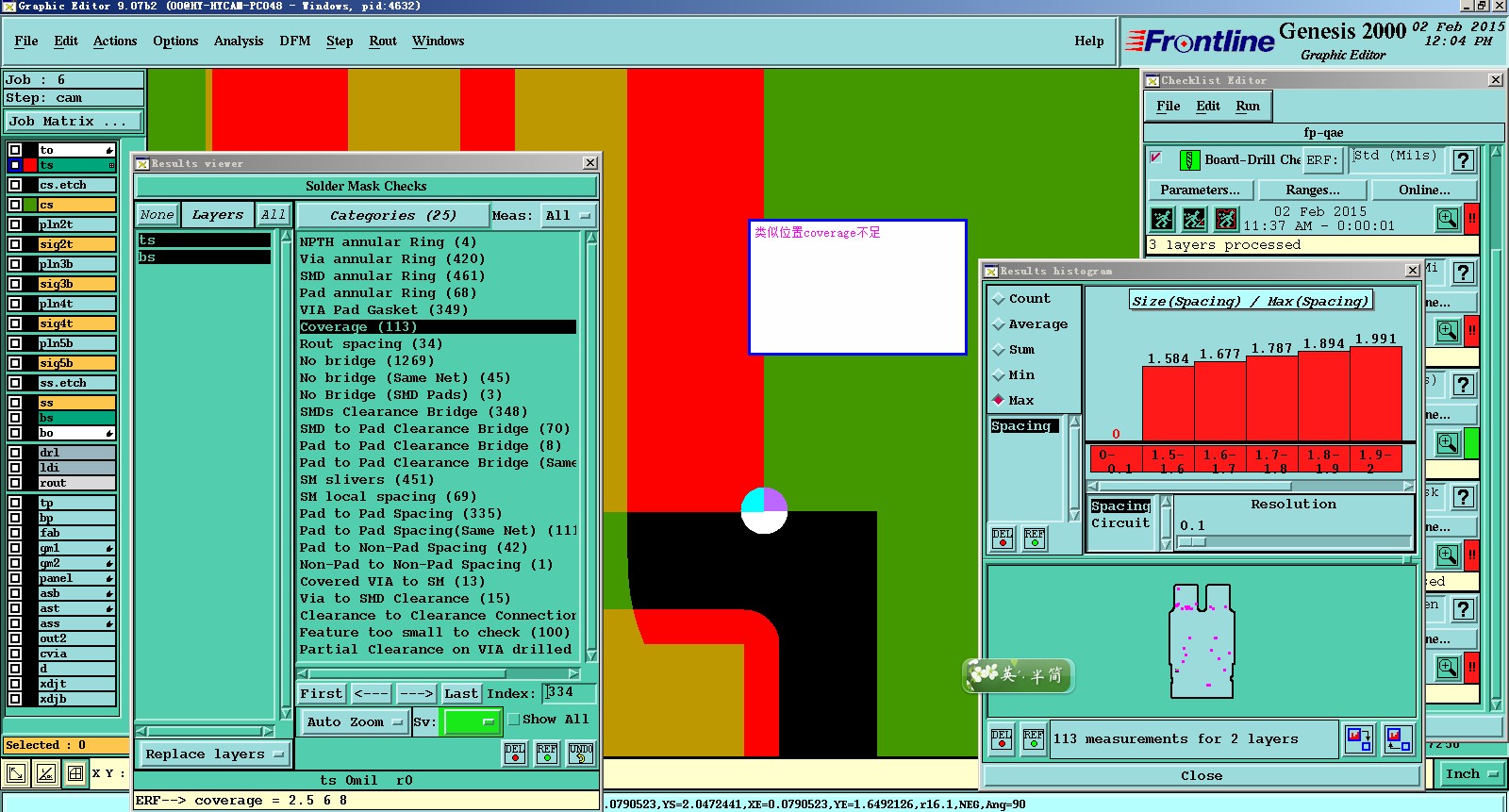
Task: Click DEL icon in Results viewer bottom row
Action: [x=515, y=754]
